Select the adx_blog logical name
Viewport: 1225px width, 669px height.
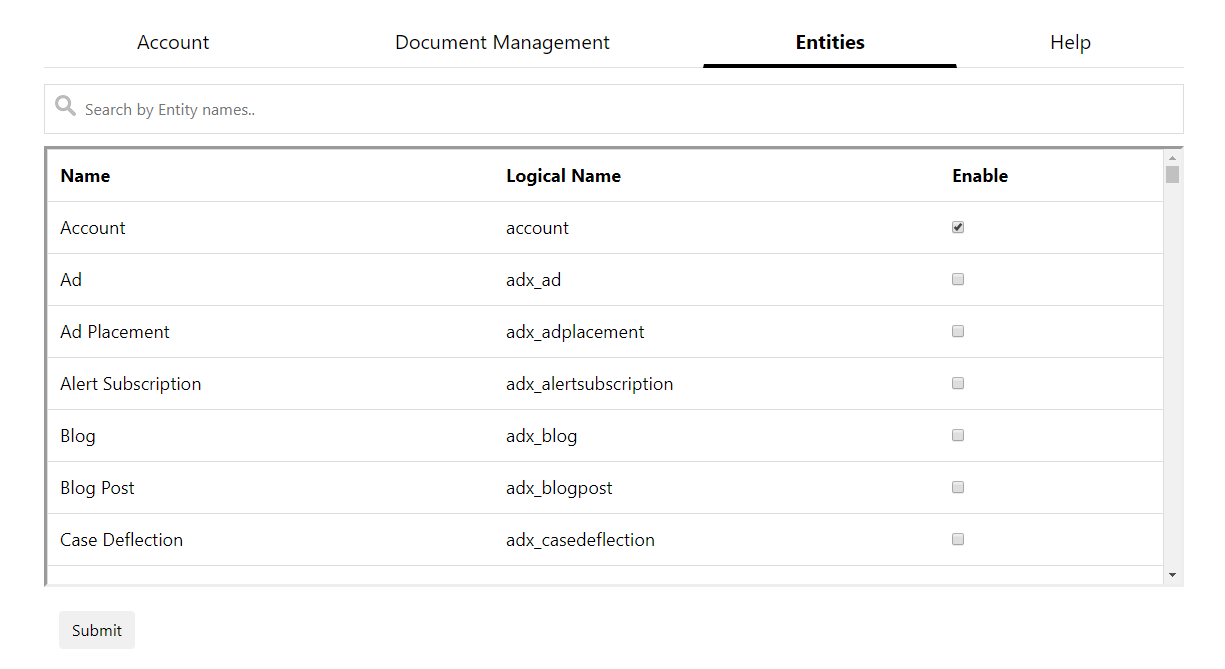coord(541,435)
